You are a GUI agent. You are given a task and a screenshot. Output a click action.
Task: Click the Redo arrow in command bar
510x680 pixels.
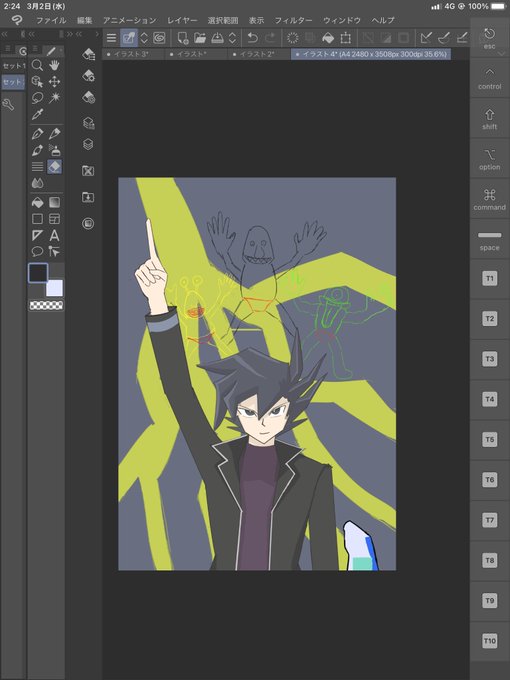tap(270, 38)
